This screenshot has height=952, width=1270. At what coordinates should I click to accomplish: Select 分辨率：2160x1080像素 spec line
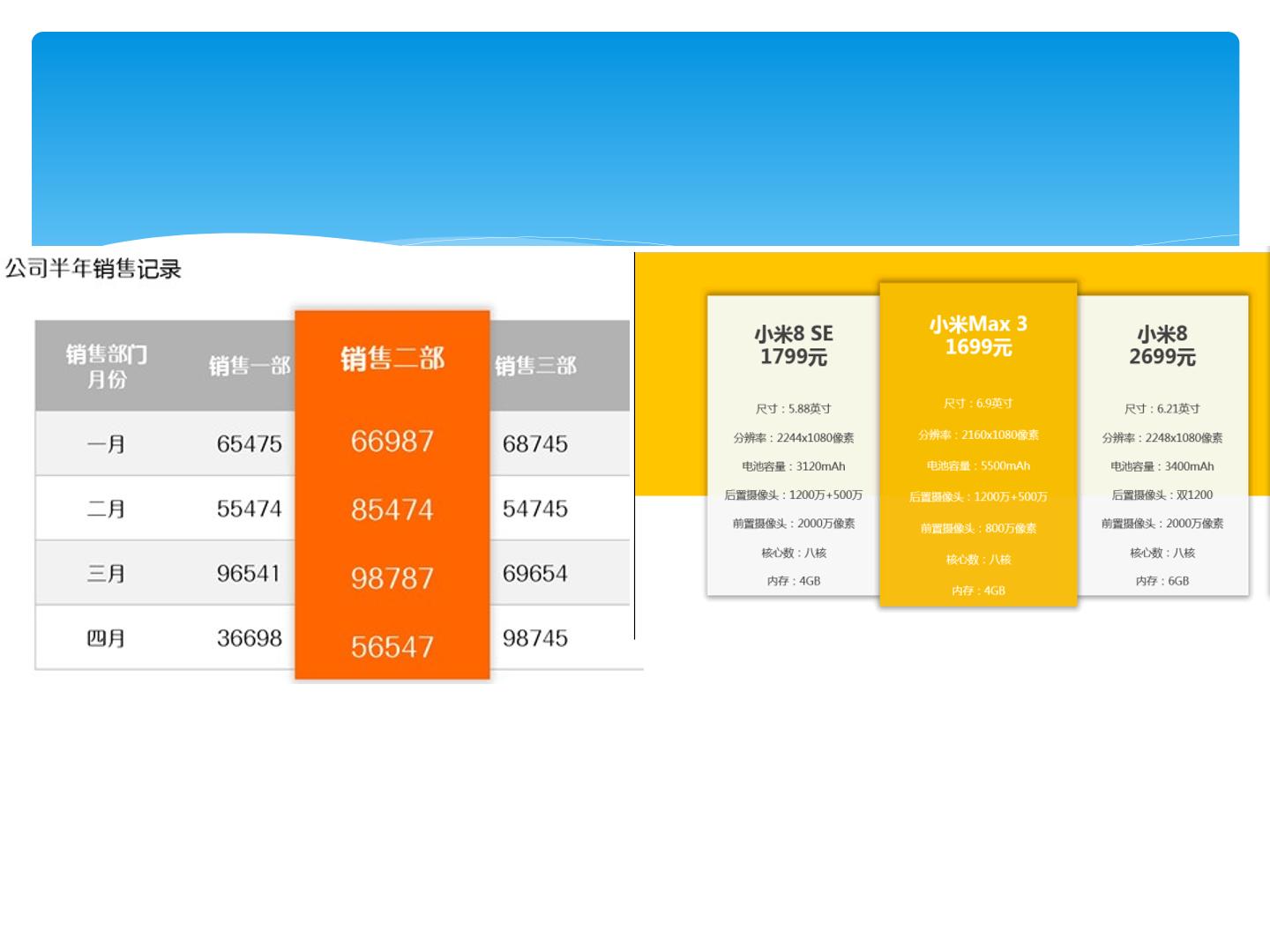[978, 435]
